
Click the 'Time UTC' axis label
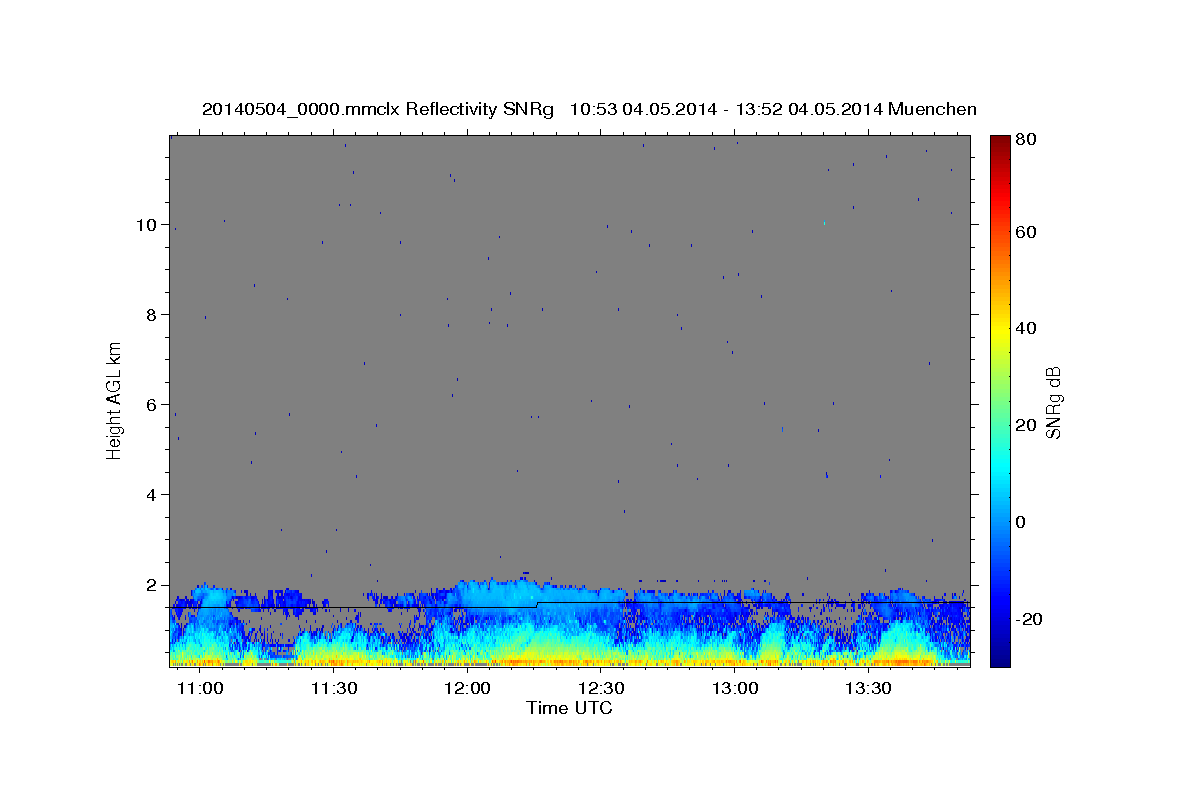[x=569, y=708]
